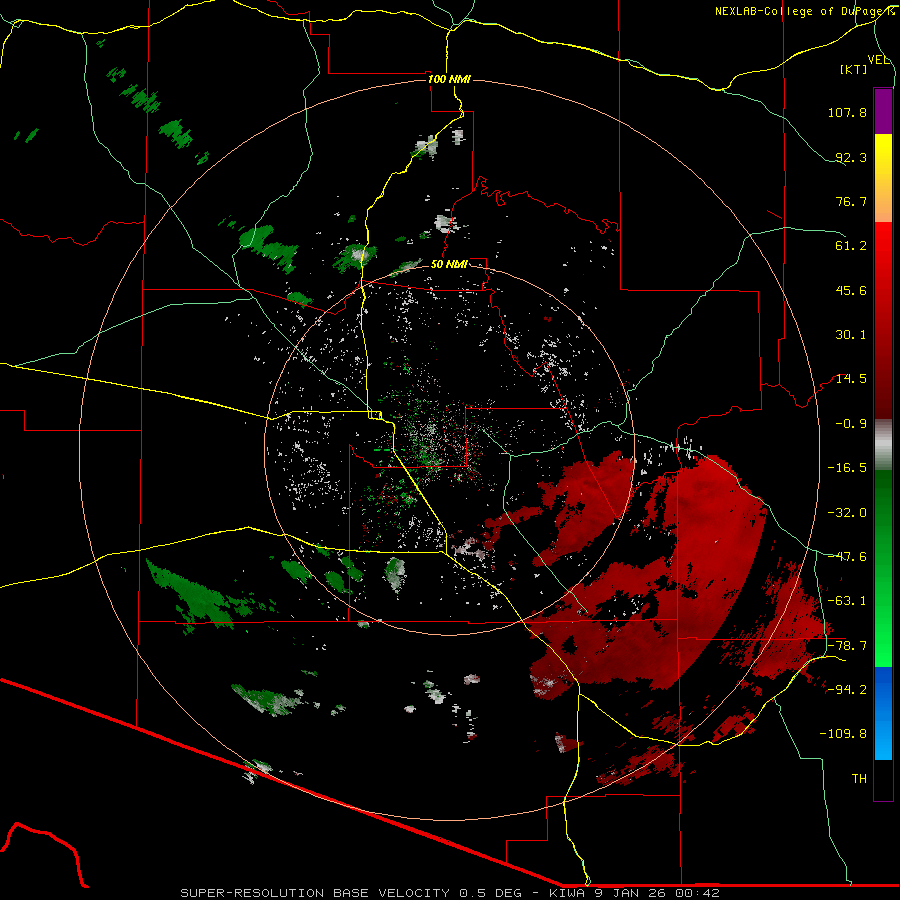Click the [KT] units label

click(854, 69)
